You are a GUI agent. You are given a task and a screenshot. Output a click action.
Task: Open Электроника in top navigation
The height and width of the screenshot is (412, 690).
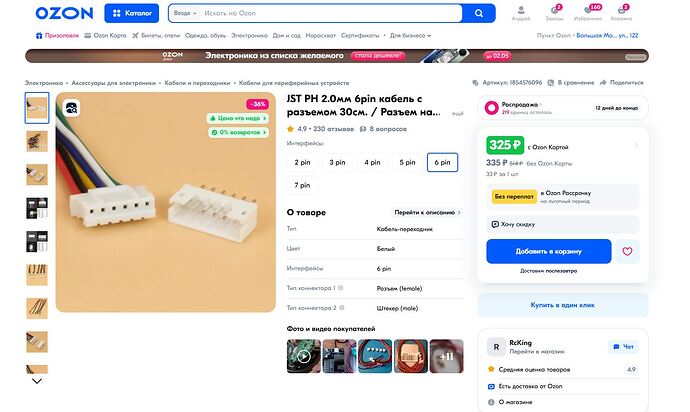click(249, 36)
